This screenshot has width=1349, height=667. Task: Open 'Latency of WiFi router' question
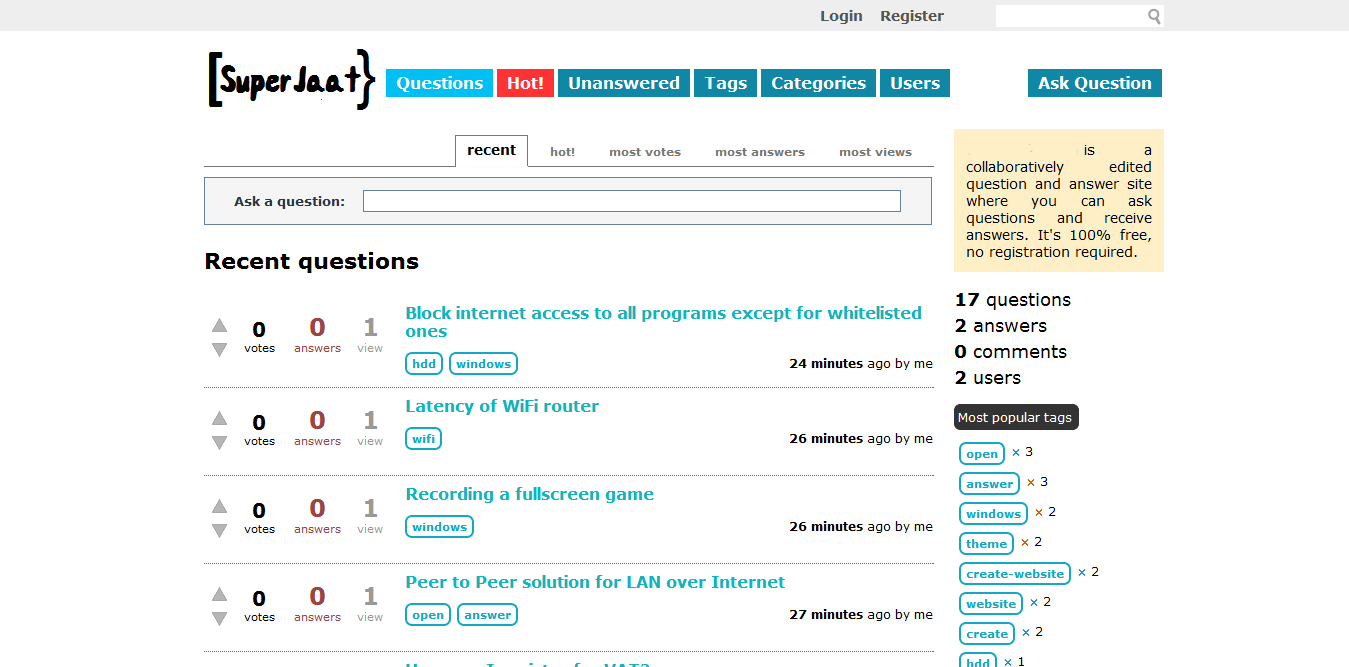[x=502, y=406]
